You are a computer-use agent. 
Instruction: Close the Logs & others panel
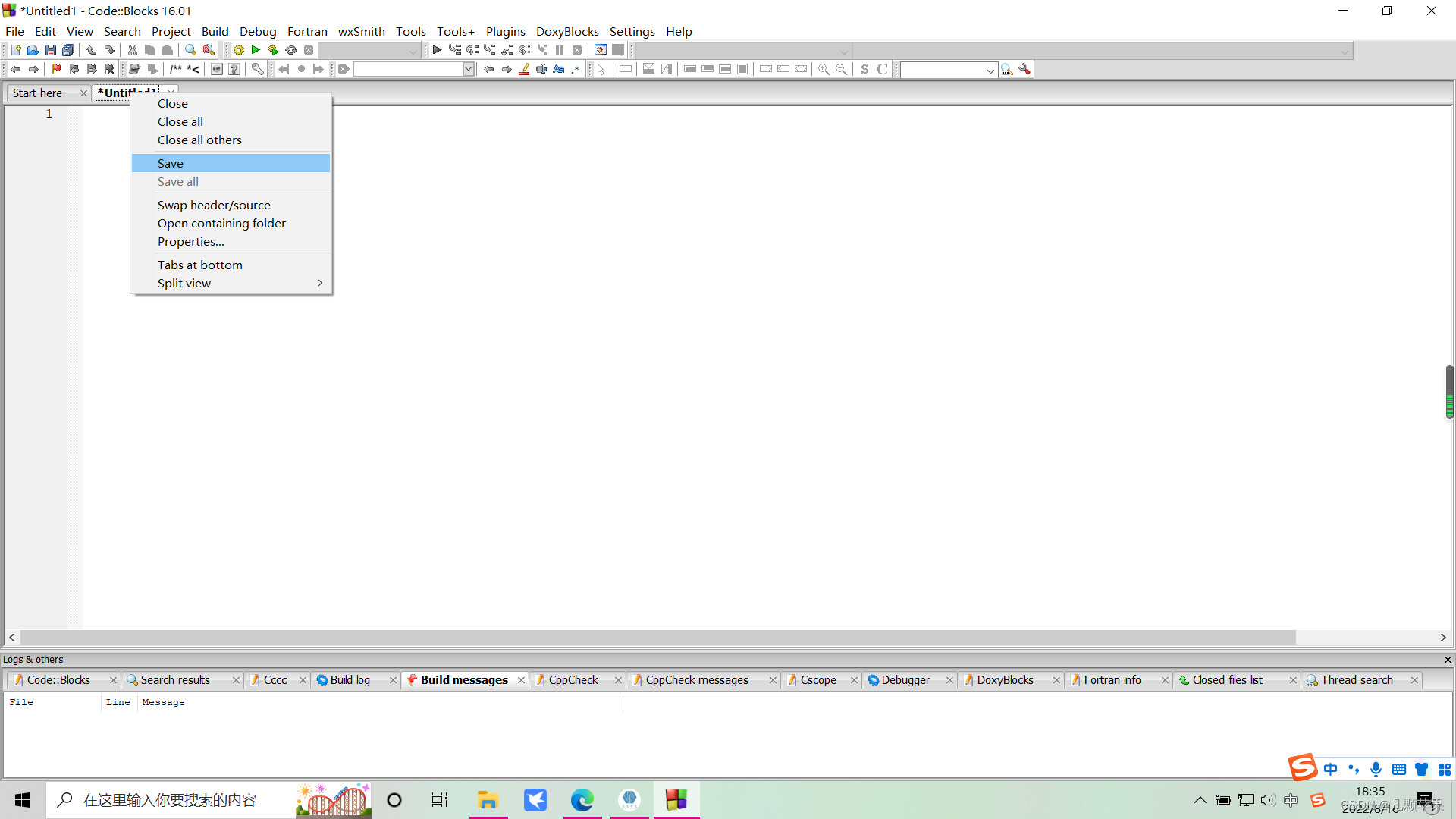(1448, 660)
